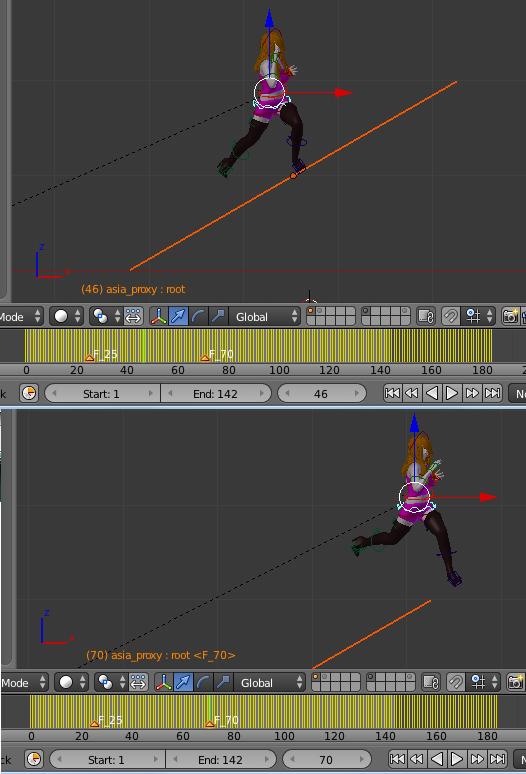526x774 pixels.
Task: Increase current frame 46 with right arrow
Action: [x=357, y=393]
